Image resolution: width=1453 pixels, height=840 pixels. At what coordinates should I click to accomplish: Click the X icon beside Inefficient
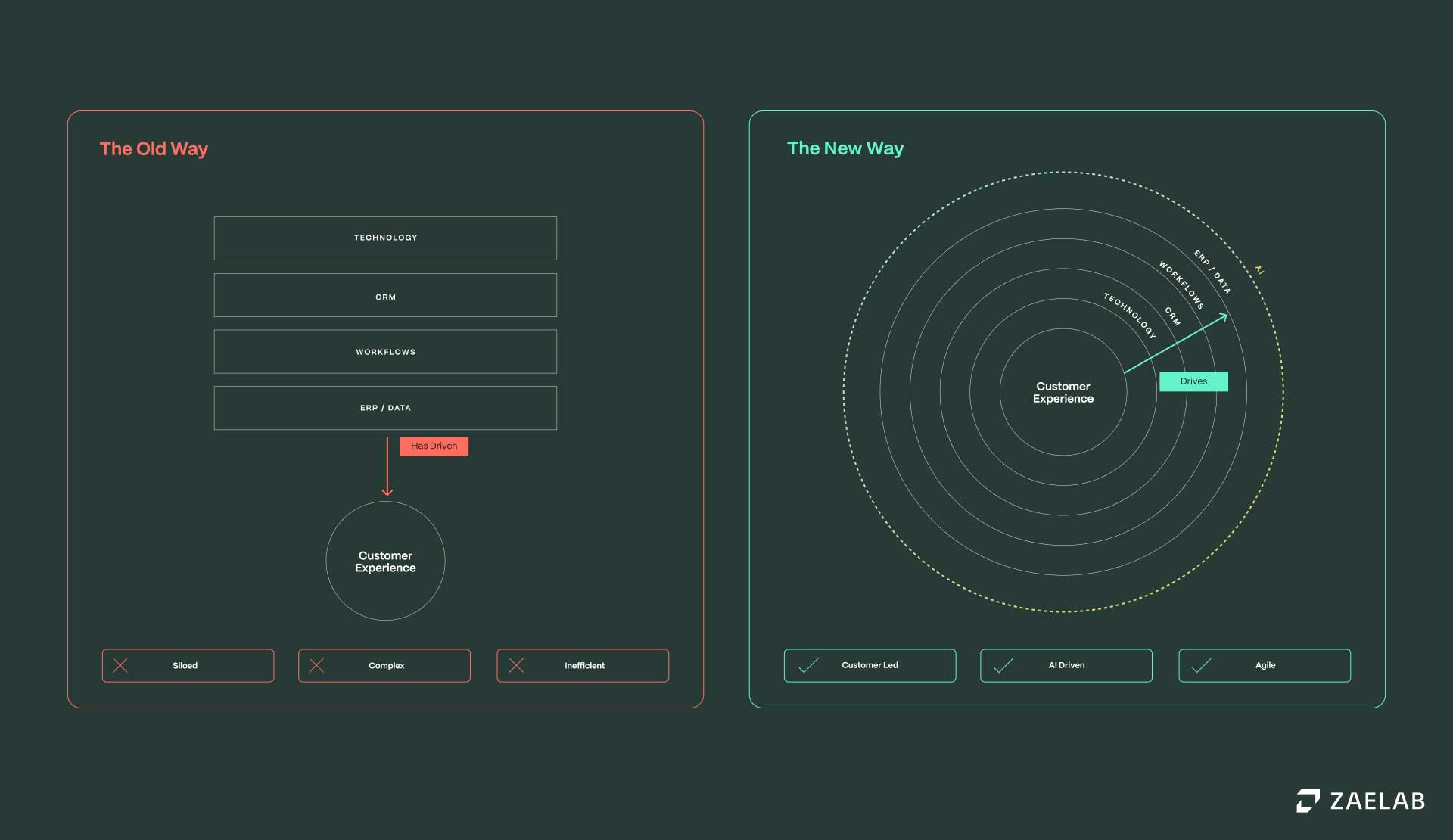point(516,666)
